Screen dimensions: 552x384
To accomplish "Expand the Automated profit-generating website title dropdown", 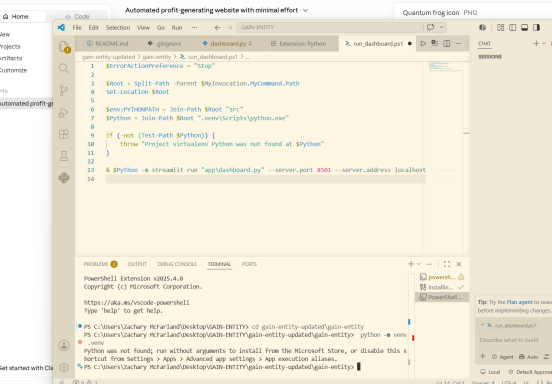I will coord(305,11).
